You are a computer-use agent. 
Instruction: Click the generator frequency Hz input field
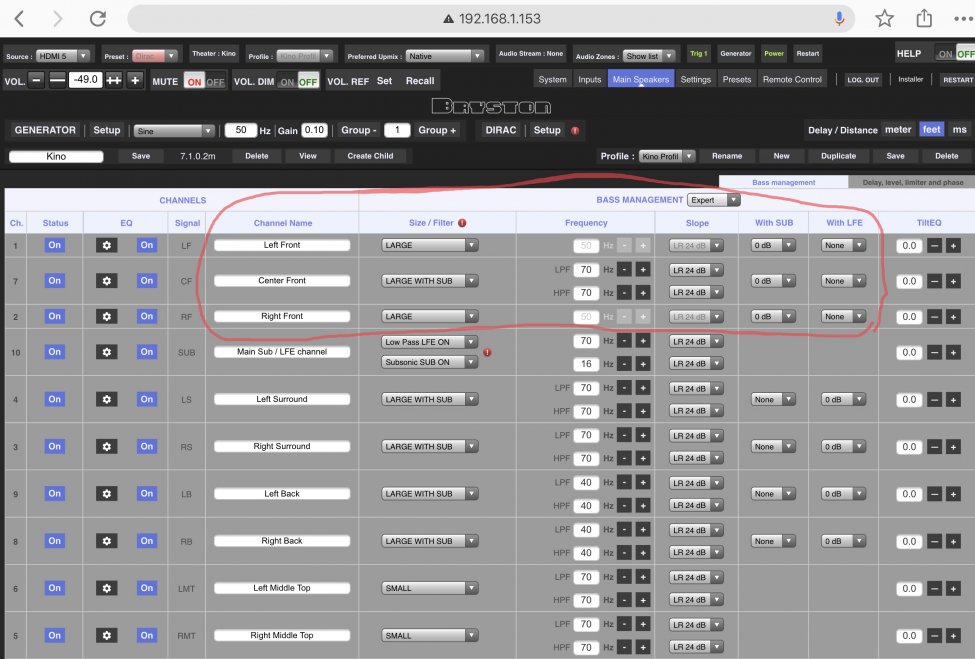coord(240,130)
